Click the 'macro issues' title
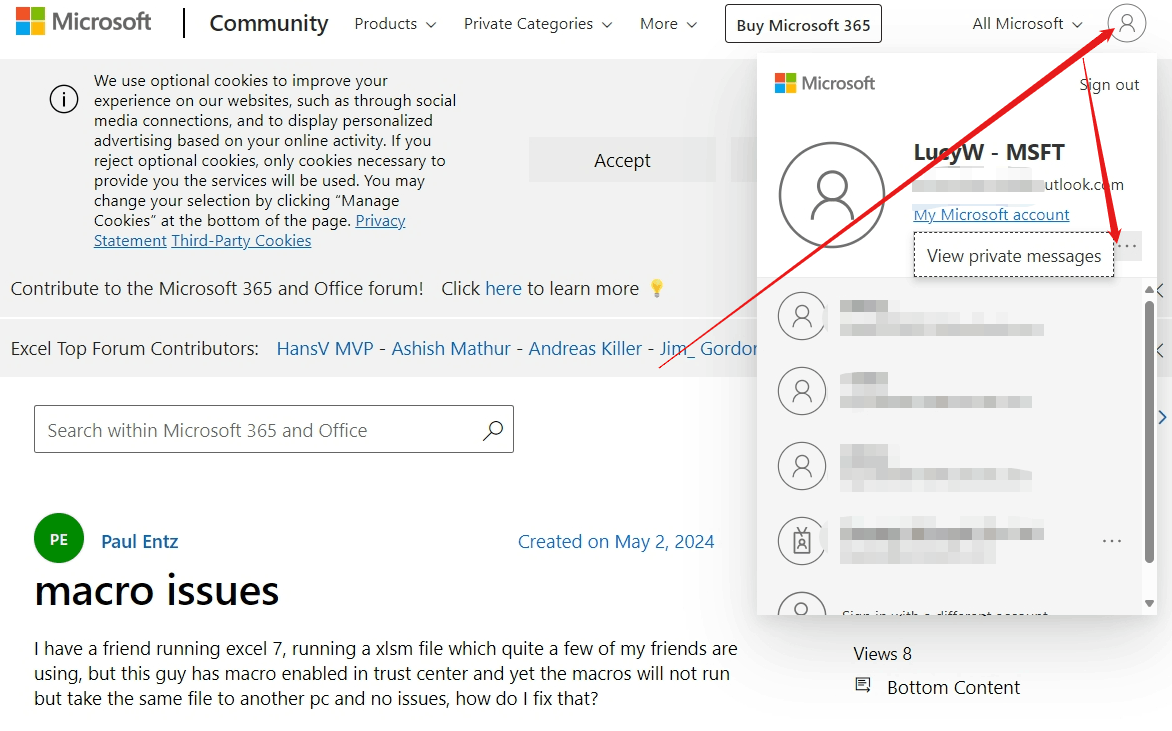Viewport: 1172px width, 731px height. [x=156, y=590]
